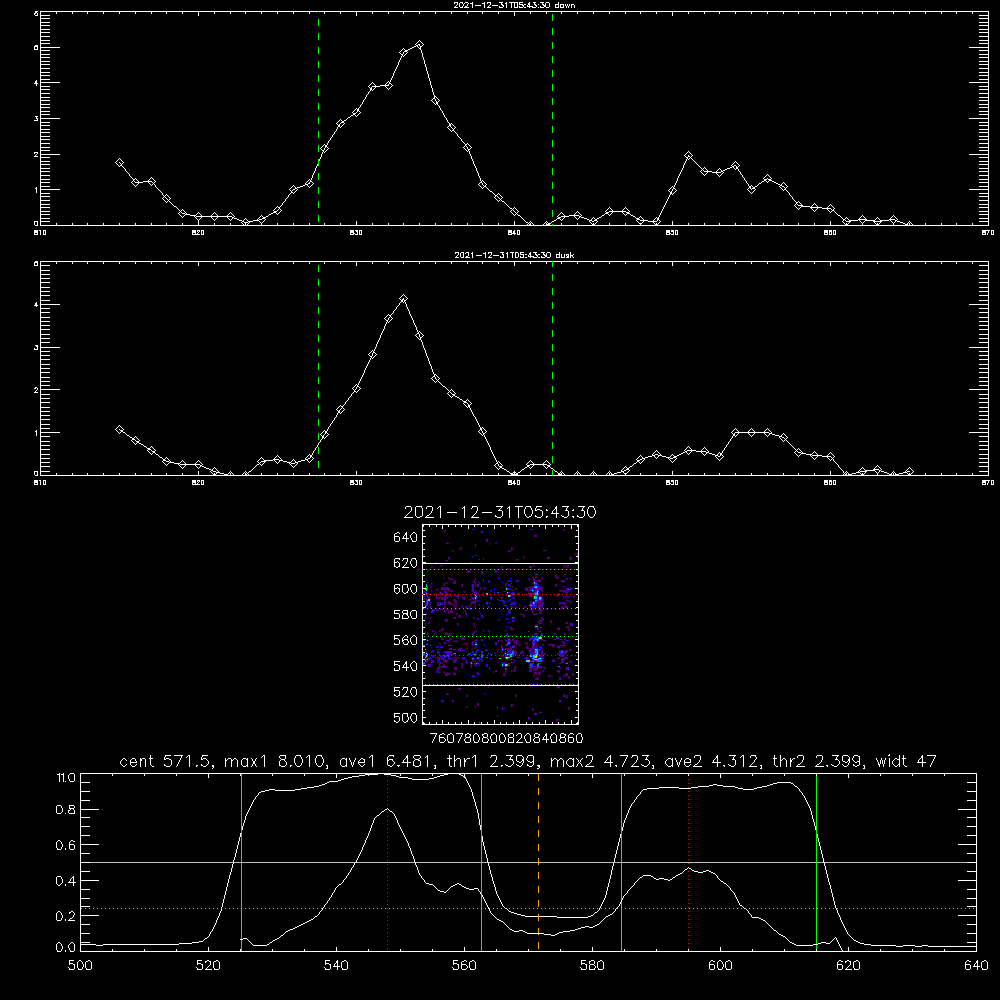Click "640" on the bottom plot x-axis
This screenshot has width=1000, height=1000.
pos(976,966)
